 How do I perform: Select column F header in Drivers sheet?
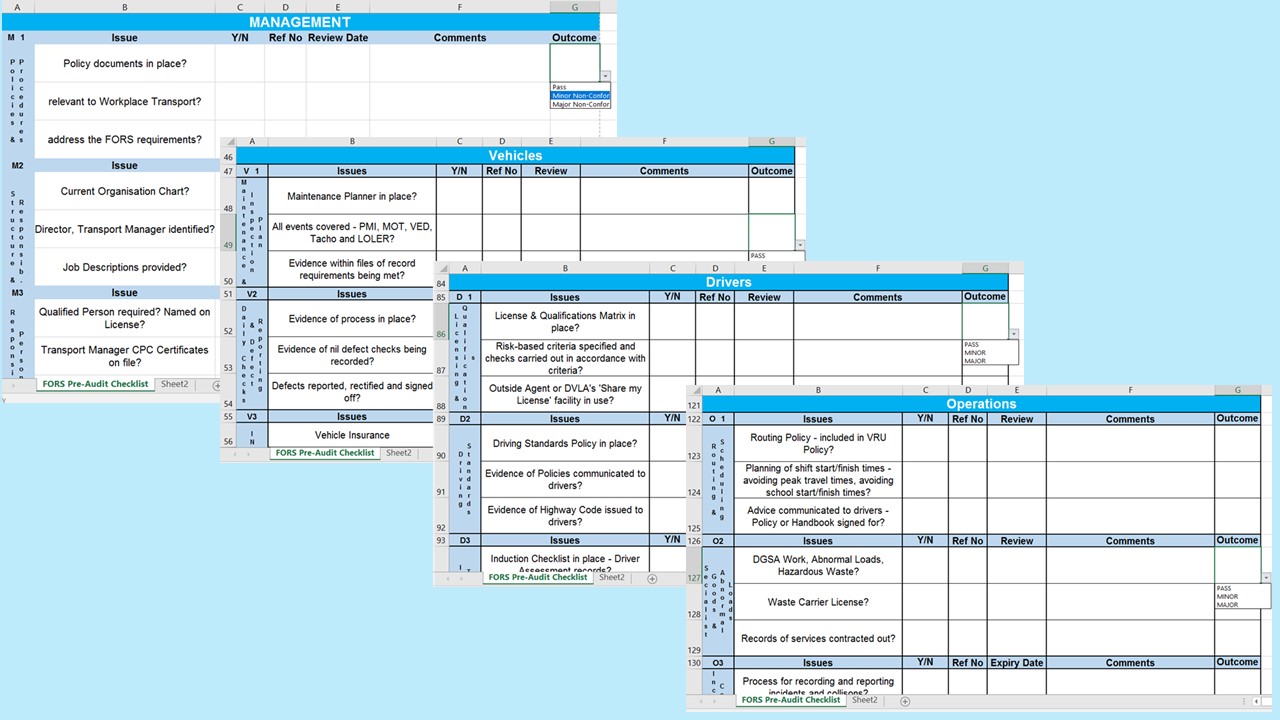click(x=877, y=269)
